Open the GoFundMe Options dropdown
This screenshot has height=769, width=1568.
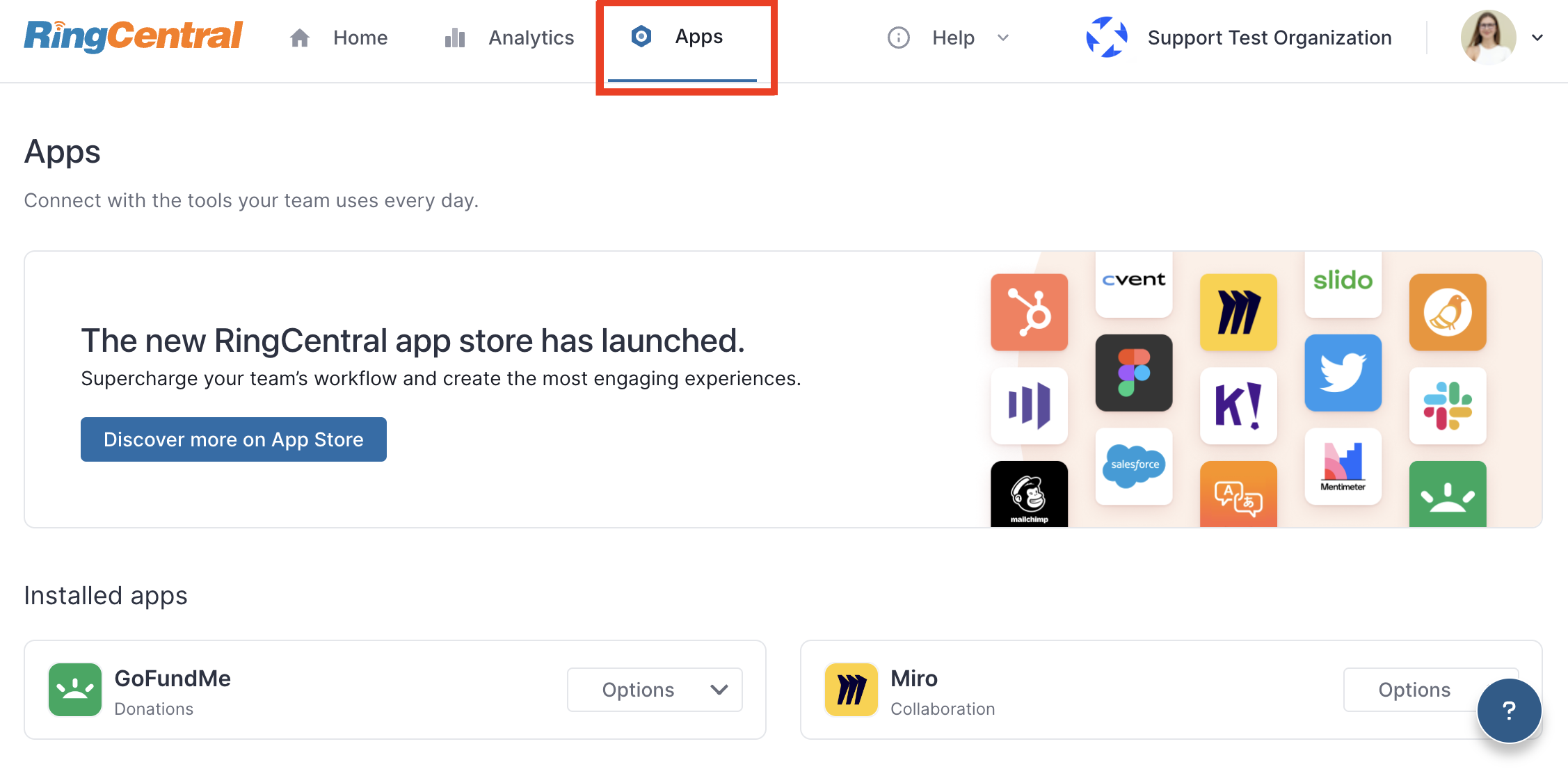point(655,690)
